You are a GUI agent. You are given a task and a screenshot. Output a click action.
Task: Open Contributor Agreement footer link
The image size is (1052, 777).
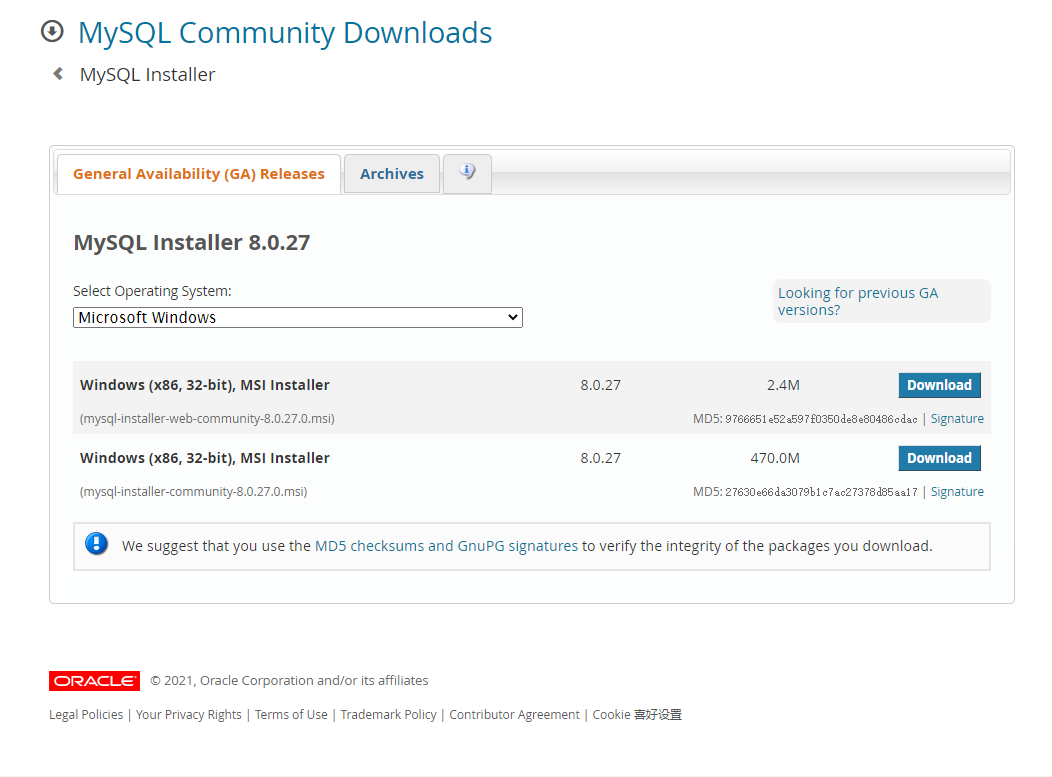[x=515, y=715]
